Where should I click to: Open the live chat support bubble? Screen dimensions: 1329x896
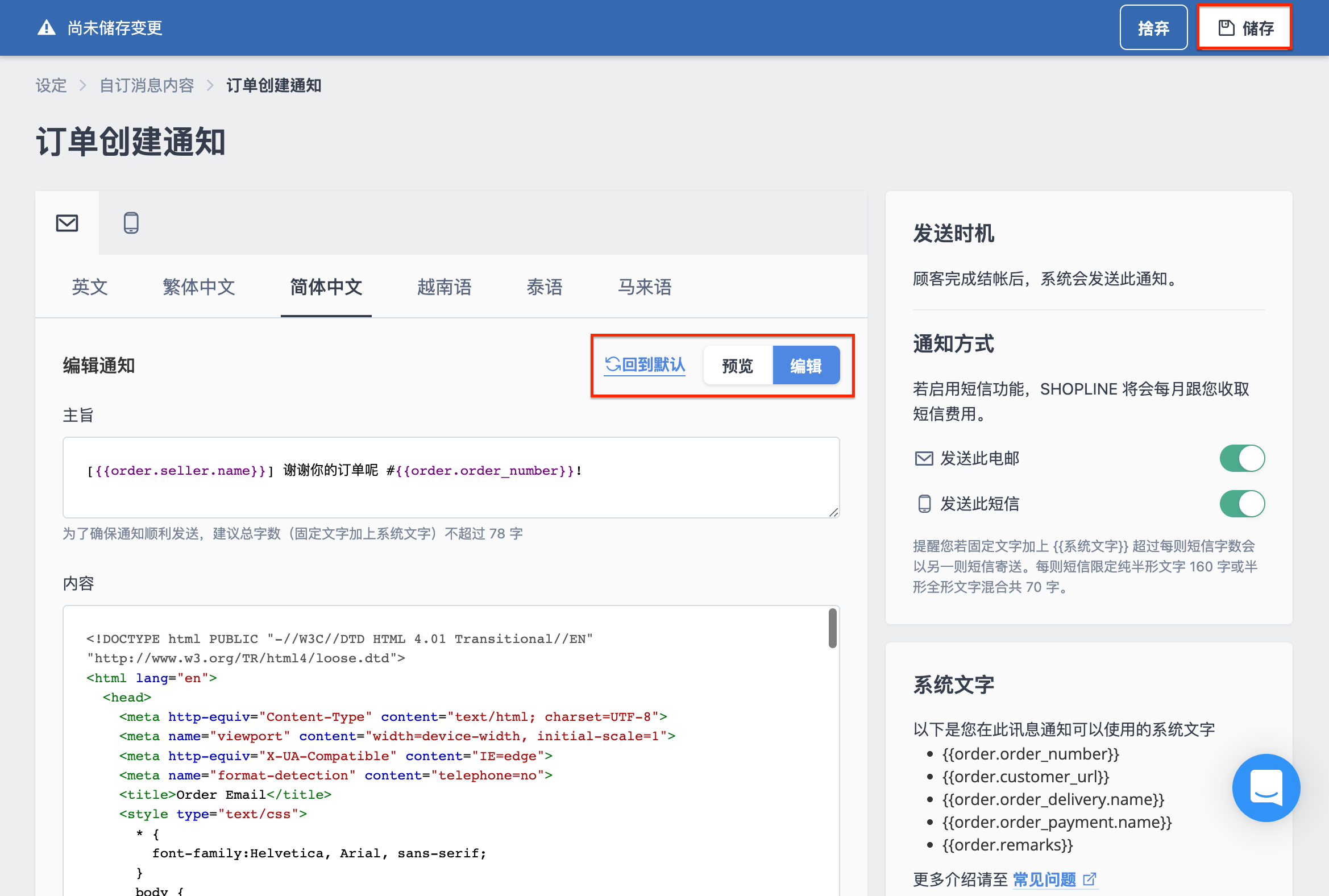[x=1265, y=787]
